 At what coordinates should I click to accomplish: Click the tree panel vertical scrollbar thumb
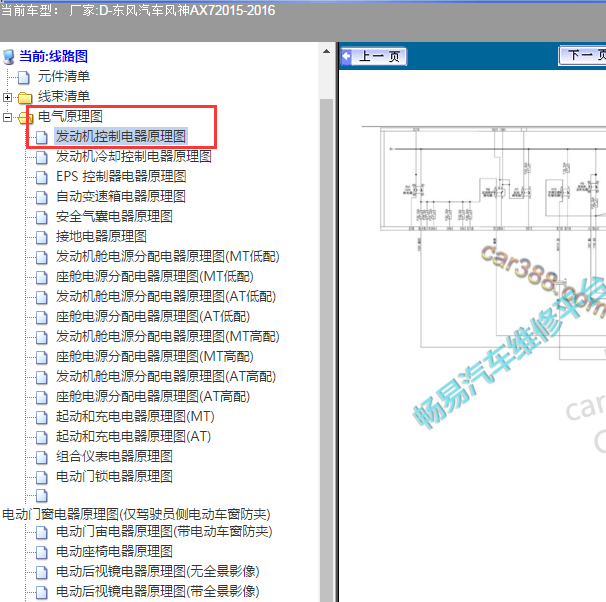click(x=326, y=348)
